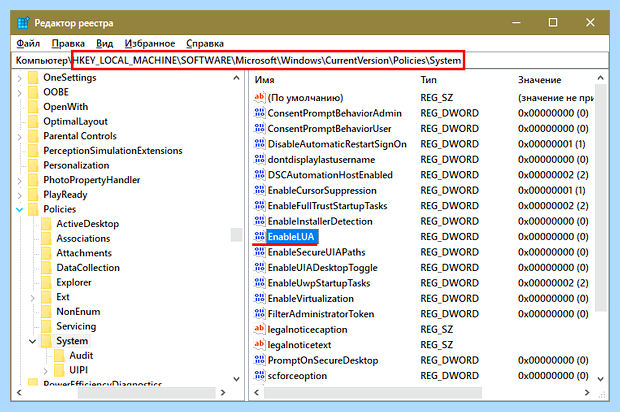This screenshot has height=412, width=620.
Task: Select the EnableVirtualization value name
Action: click(x=310, y=298)
